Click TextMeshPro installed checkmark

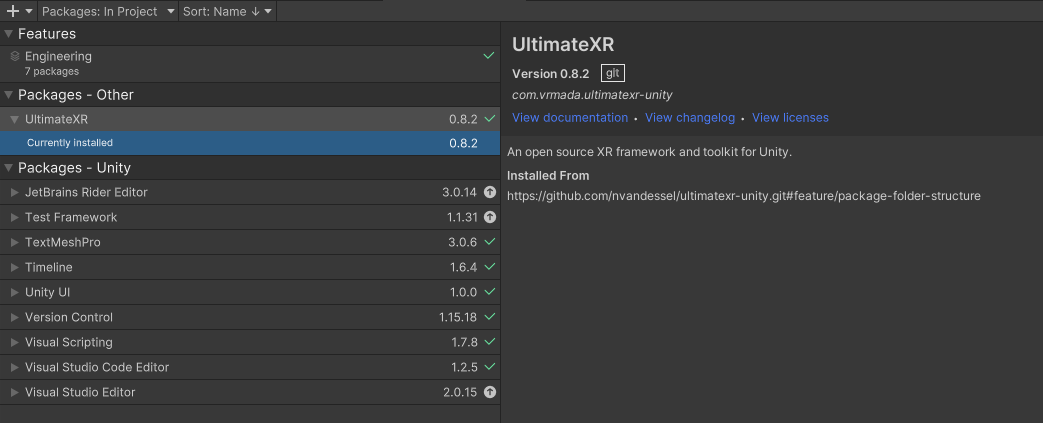pyautogui.click(x=490, y=242)
